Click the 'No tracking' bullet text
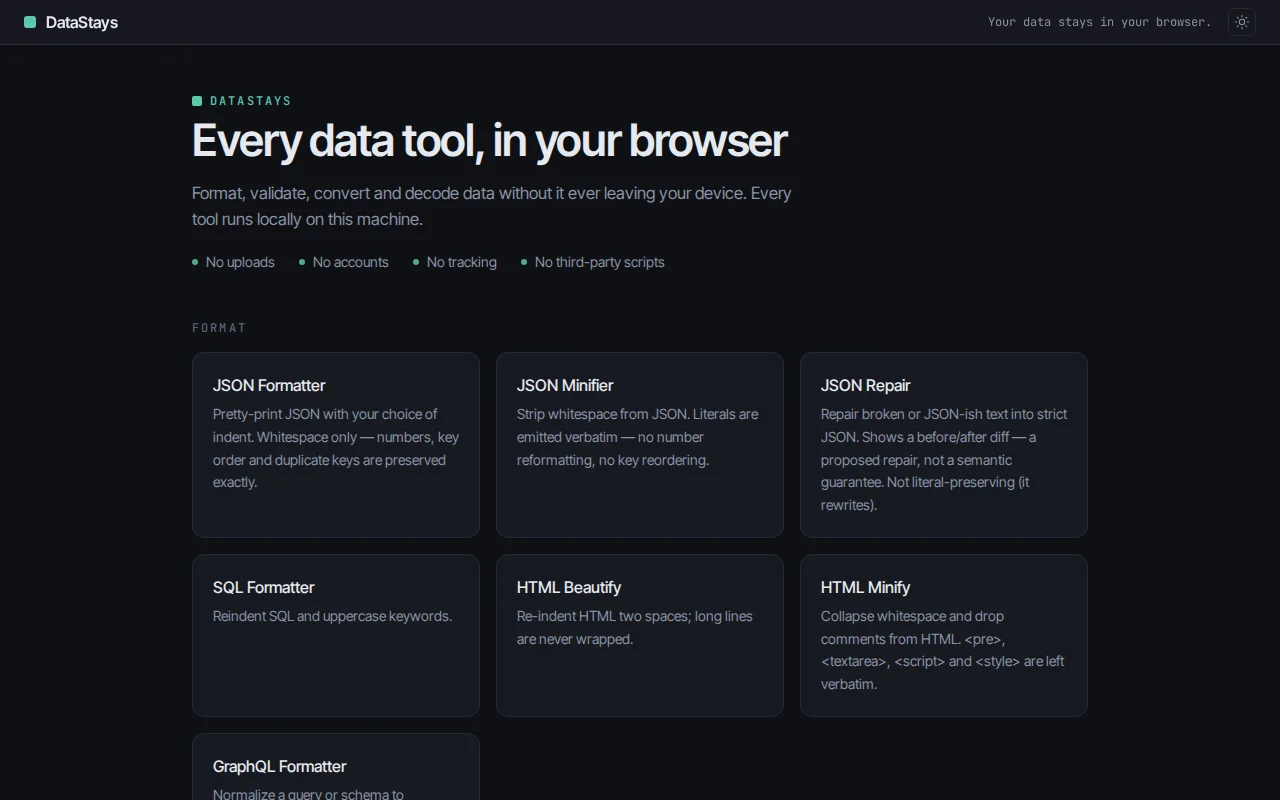Viewport: 1280px width, 800px height. [461, 262]
